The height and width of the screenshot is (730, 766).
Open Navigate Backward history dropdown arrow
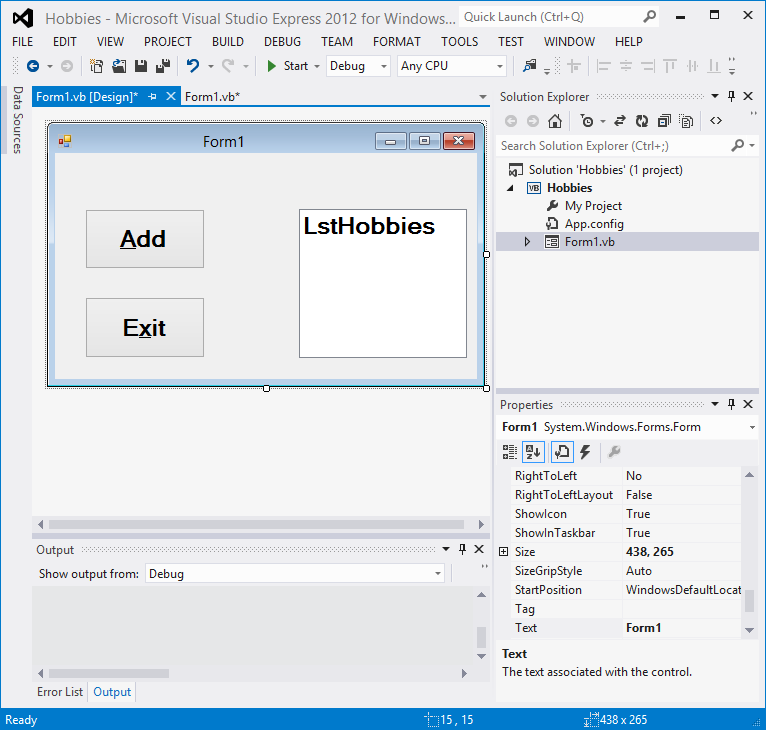coord(50,66)
